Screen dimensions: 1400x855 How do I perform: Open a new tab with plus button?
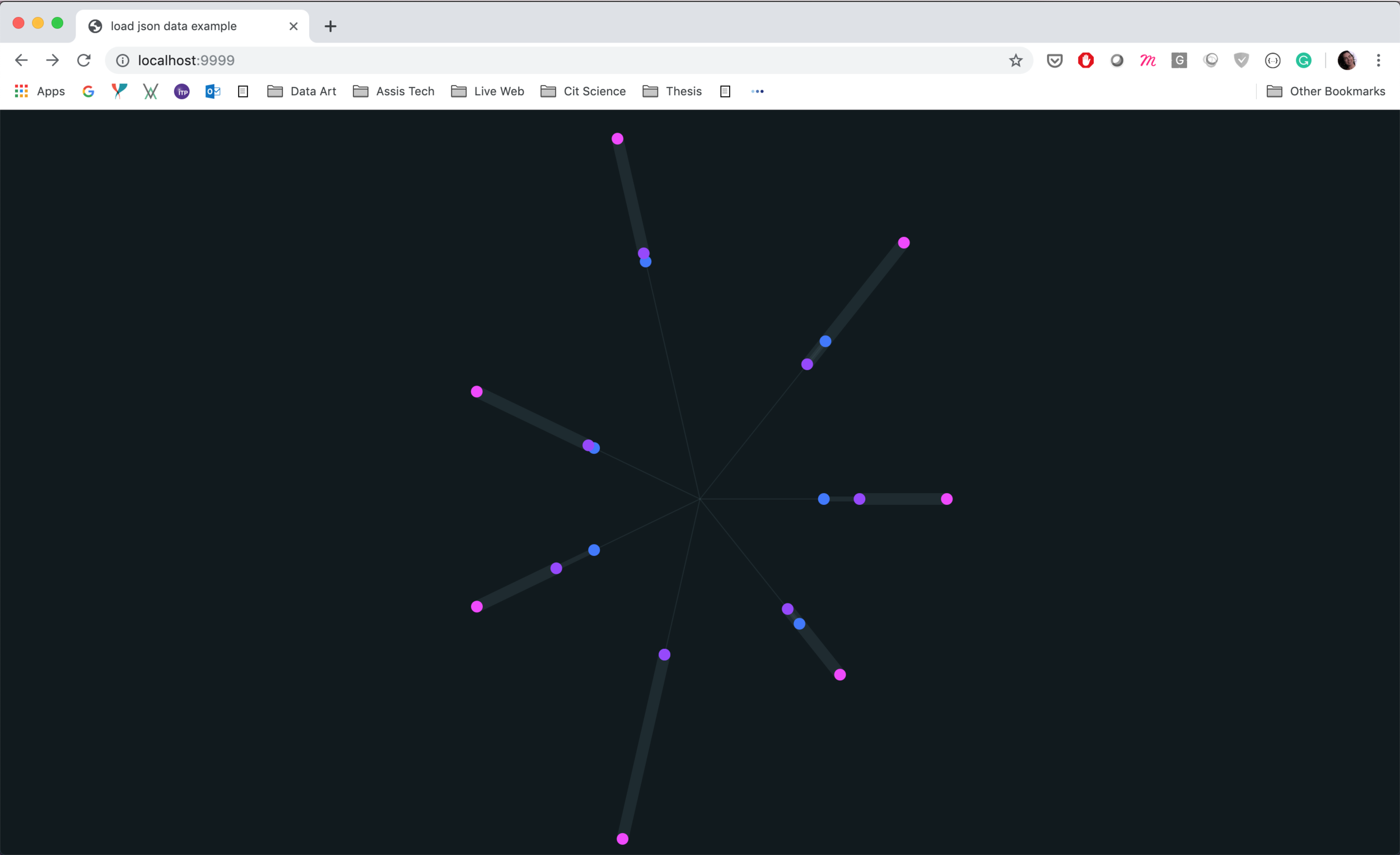click(330, 26)
